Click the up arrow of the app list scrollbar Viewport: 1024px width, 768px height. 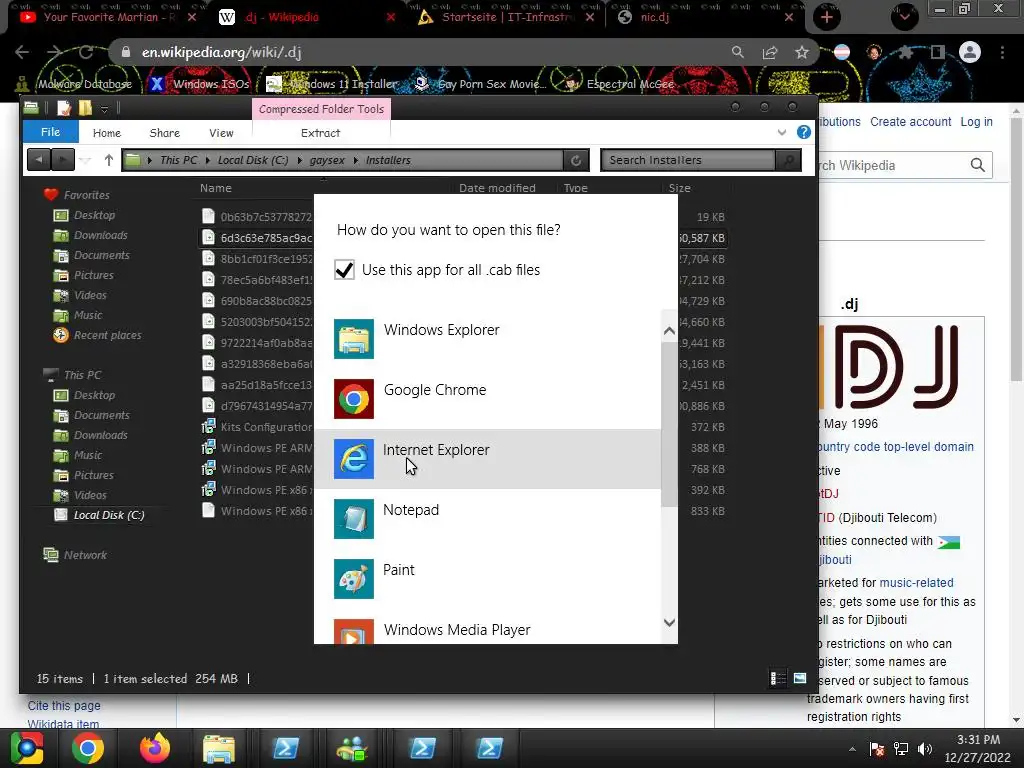(x=669, y=331)
